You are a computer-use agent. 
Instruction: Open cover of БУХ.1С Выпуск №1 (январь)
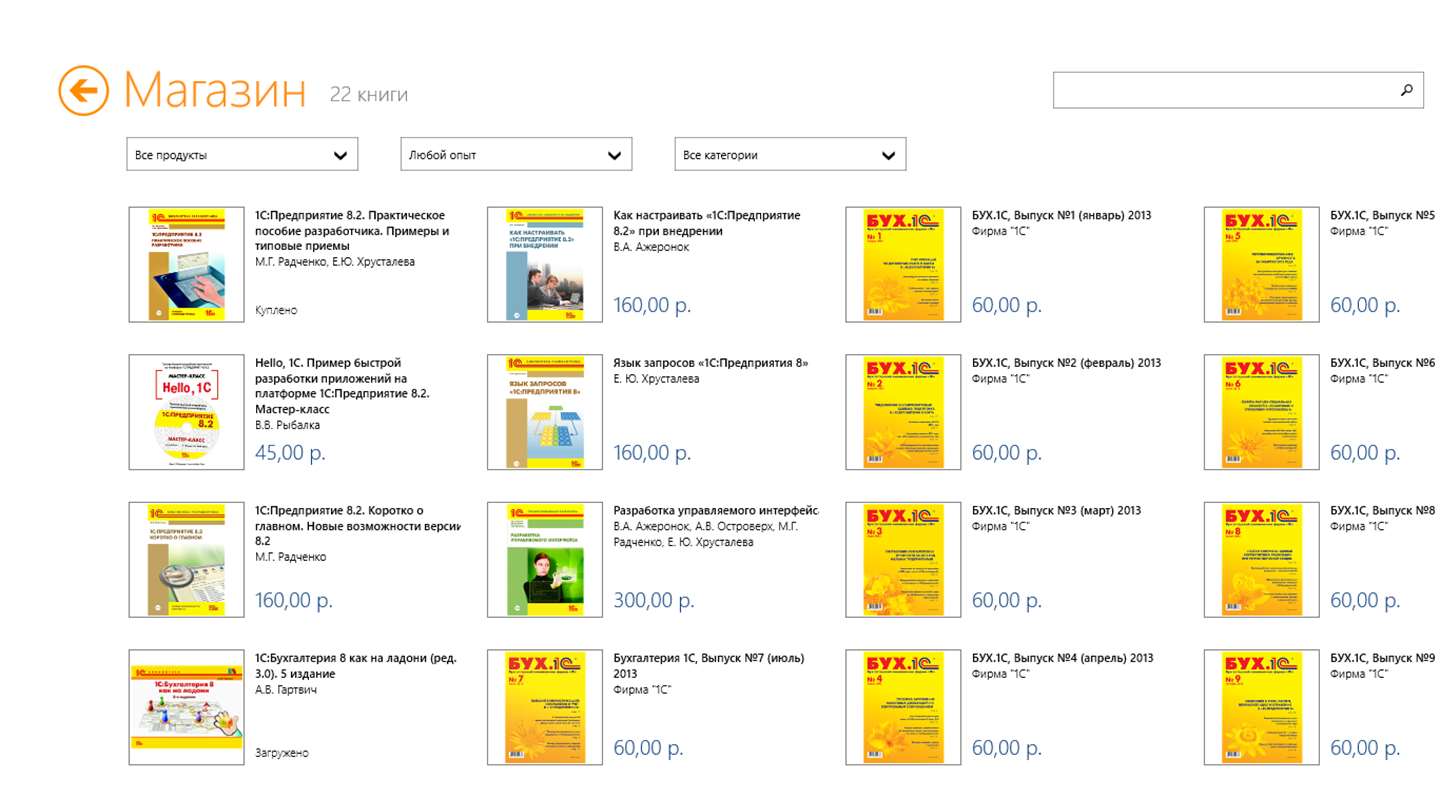903,265
